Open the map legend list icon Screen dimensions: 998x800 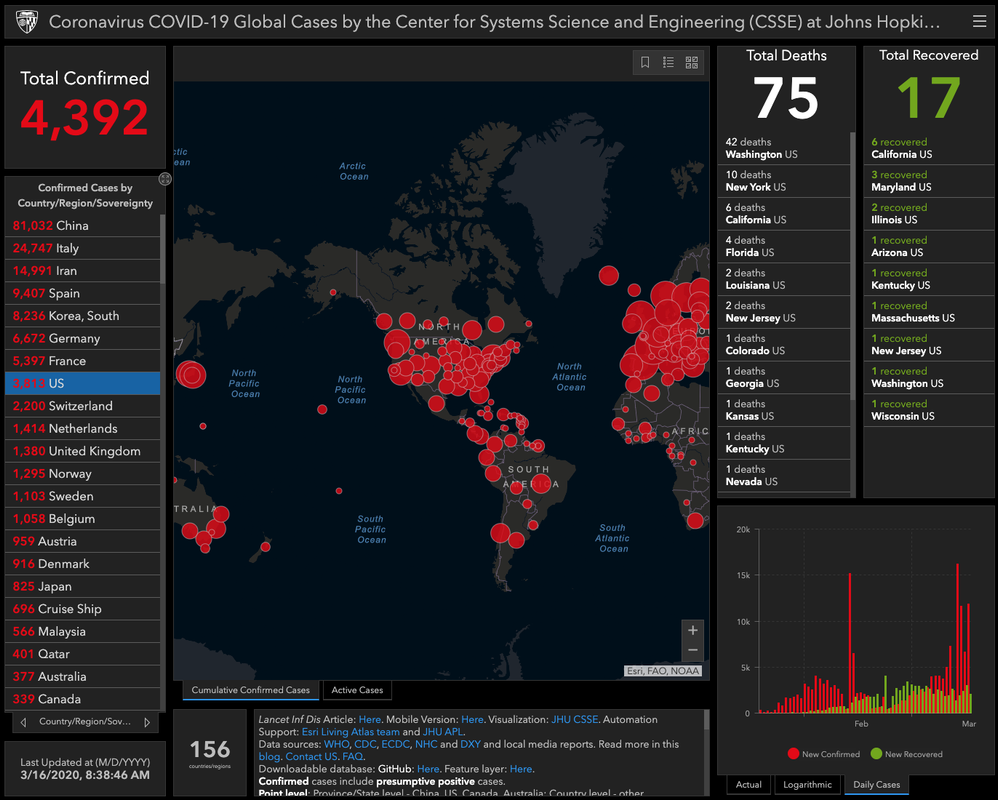tap(668, 62)
